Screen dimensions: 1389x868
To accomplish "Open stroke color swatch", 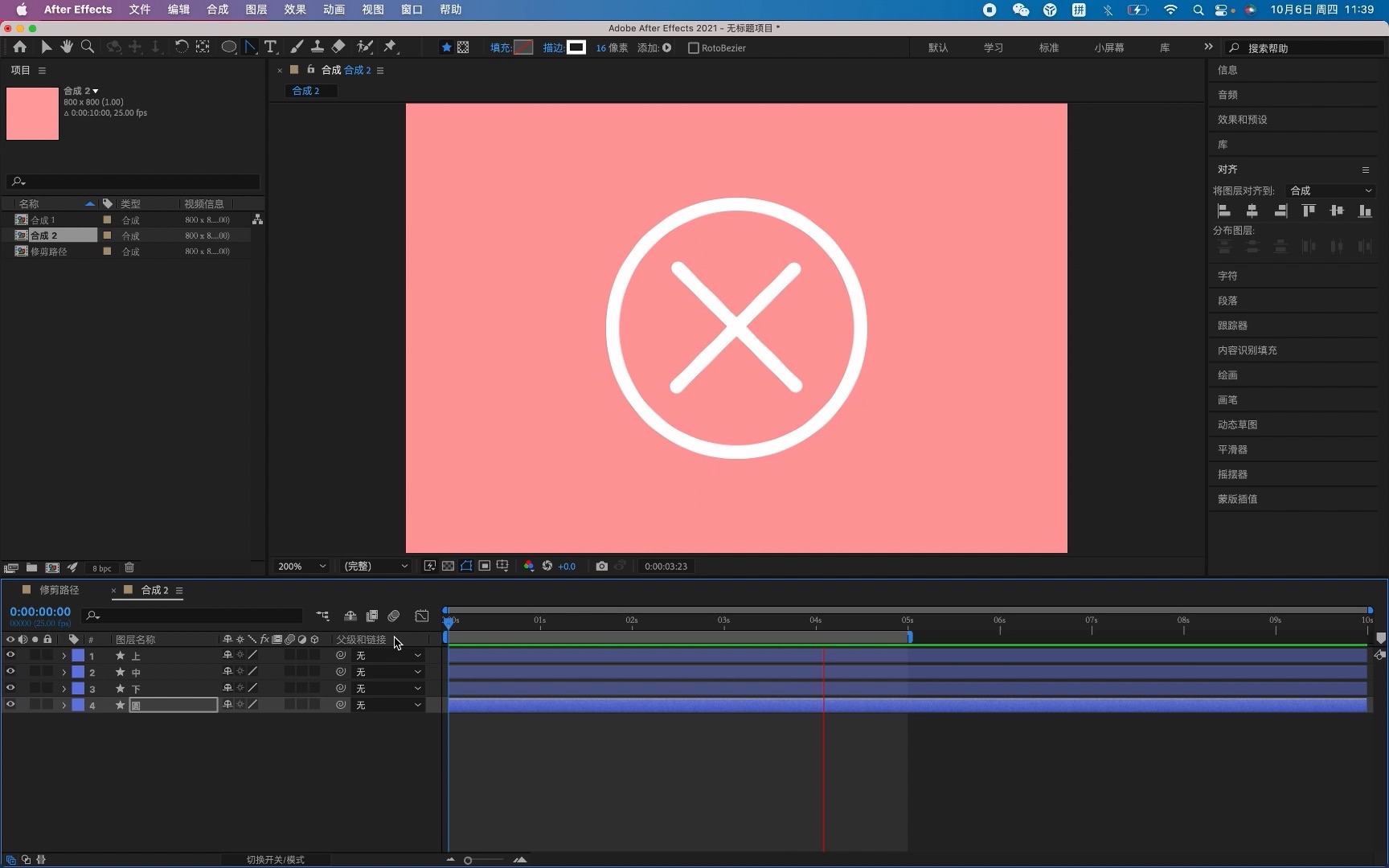I will (576, 47).
